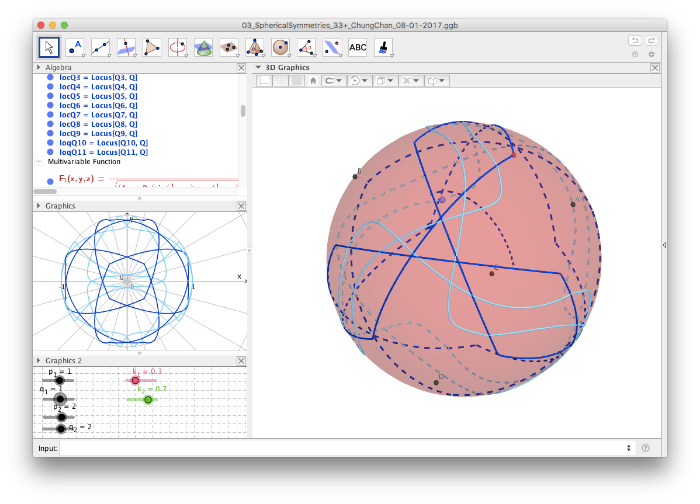Toggle axes display in the 3D Graphics stylebar
This screenshot has height=504, width=700.
[265, 81]
